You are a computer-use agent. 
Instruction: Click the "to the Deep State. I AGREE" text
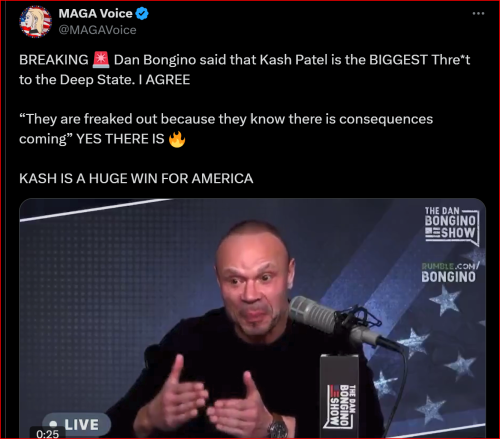pos(104,80)
